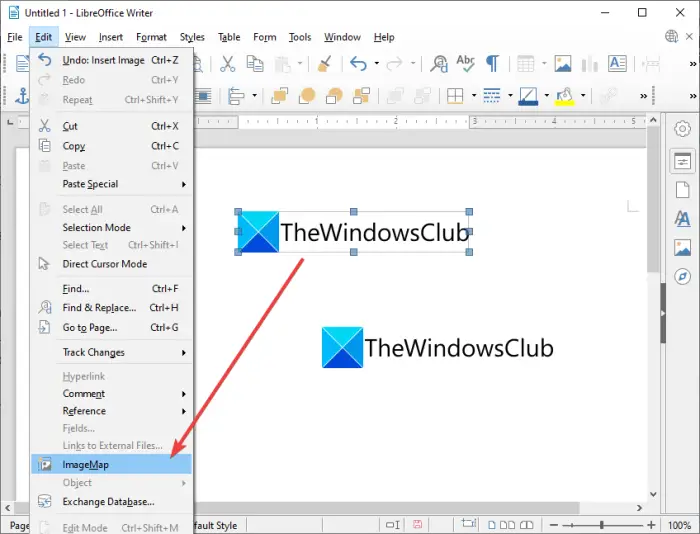Click the Insert Image toolbar icon
The image size is (700, 534).
562,64
